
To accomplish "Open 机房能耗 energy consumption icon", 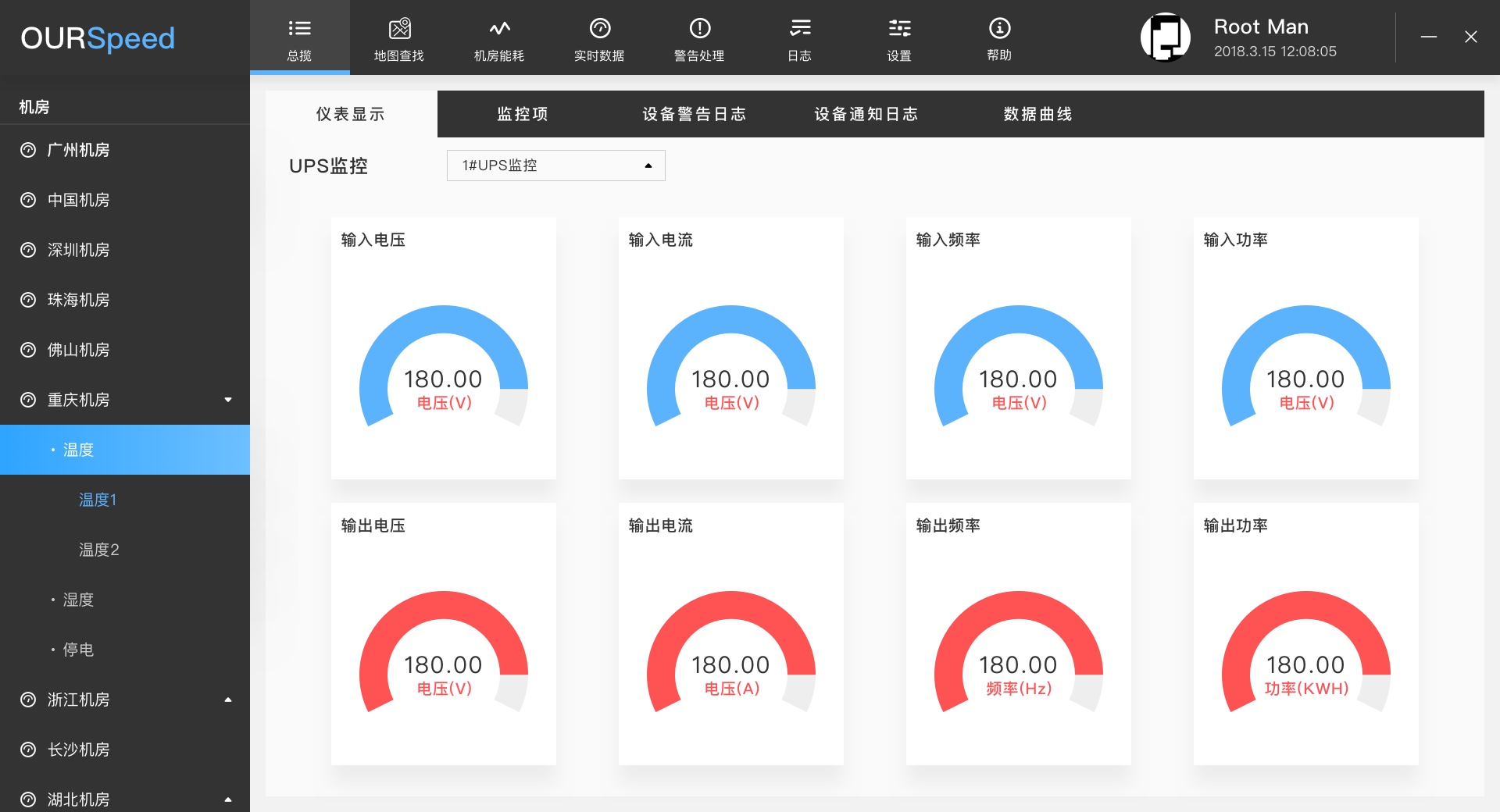I will click(x=499, y=38).
